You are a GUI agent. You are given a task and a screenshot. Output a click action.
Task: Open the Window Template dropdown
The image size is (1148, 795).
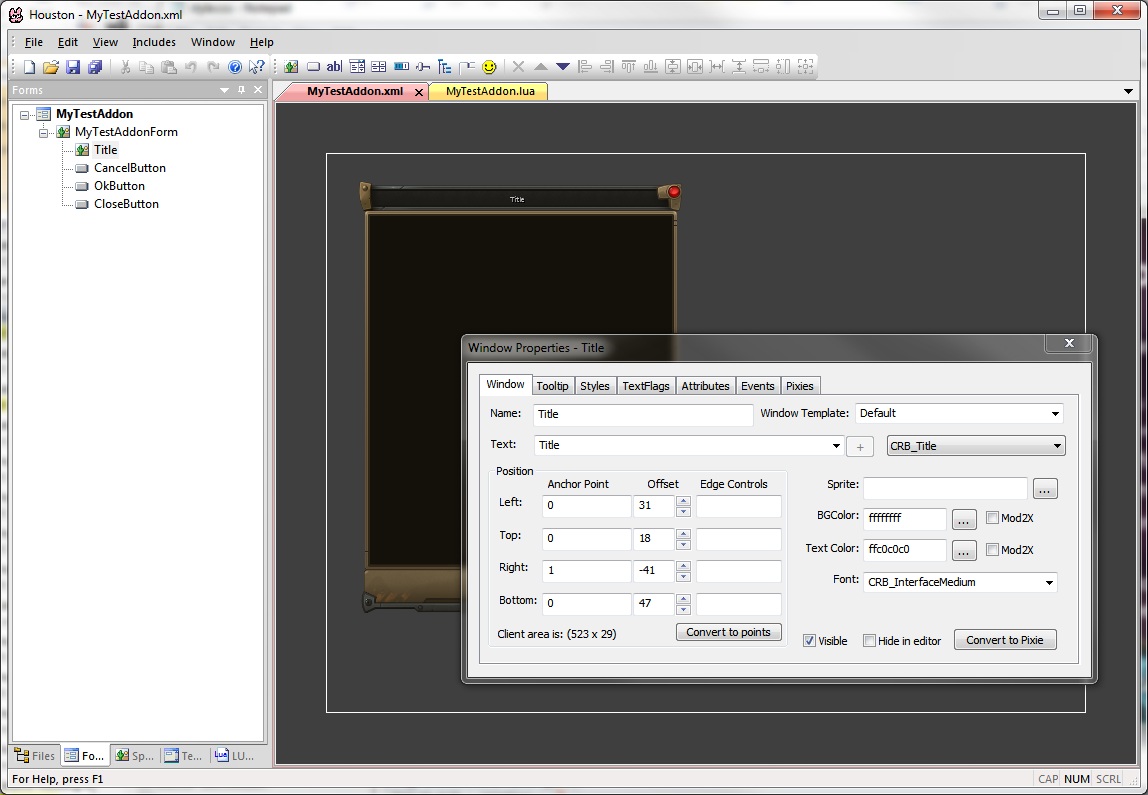click(x=1055, y=413)
